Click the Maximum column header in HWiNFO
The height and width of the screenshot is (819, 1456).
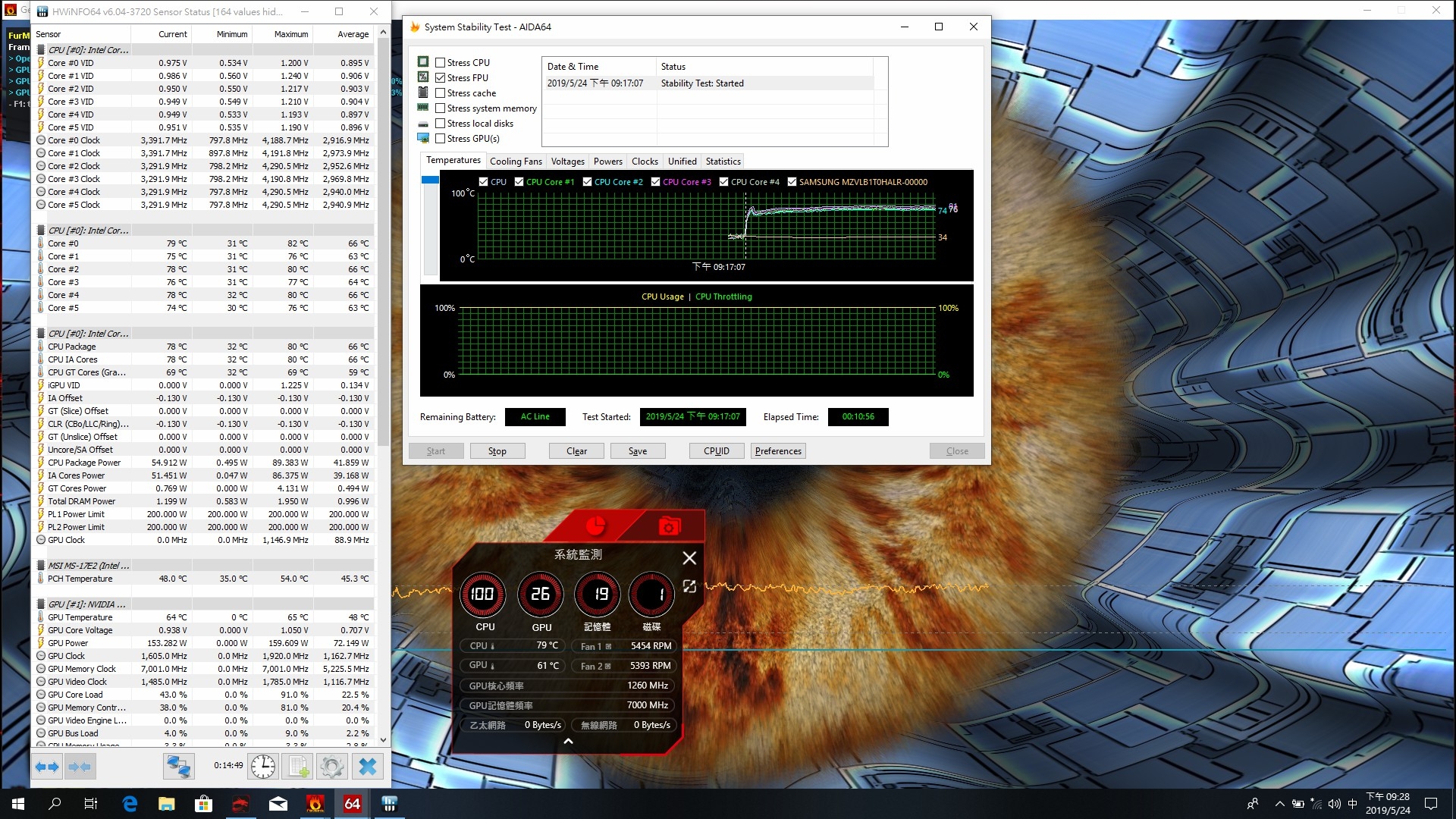282,34
